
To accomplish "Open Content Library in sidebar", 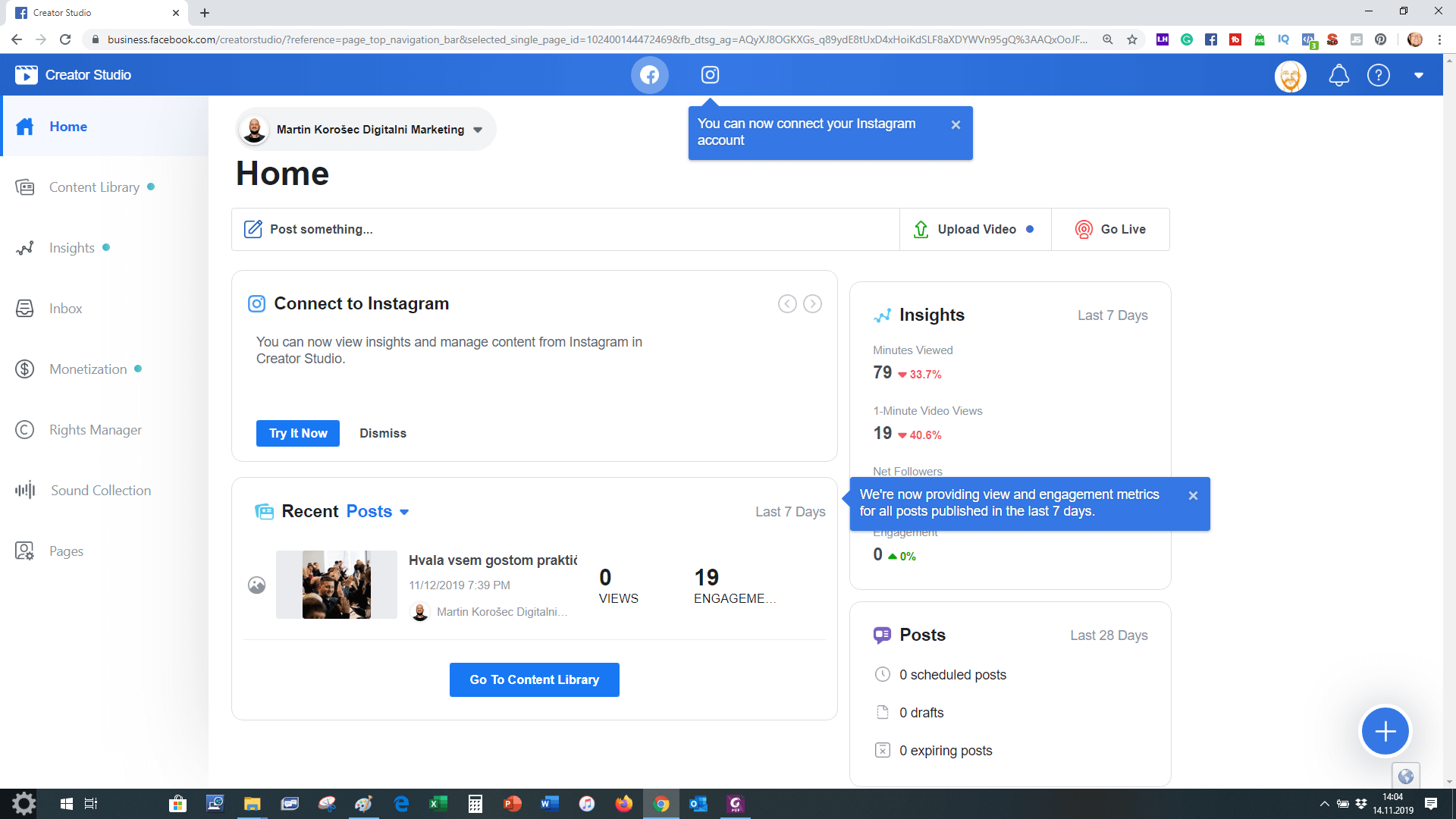I will [x=94, y=187].
